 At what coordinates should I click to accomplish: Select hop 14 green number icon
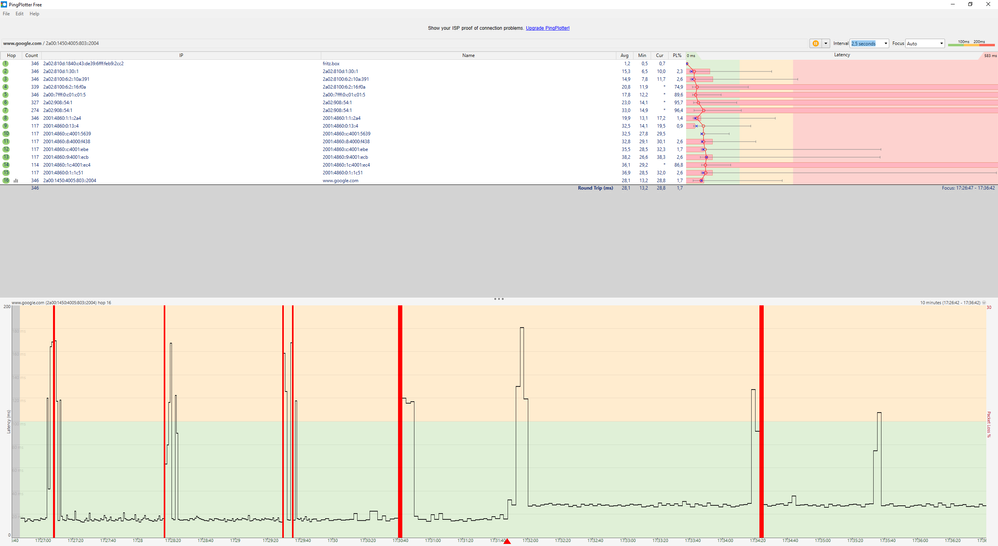tap(6, 165)
